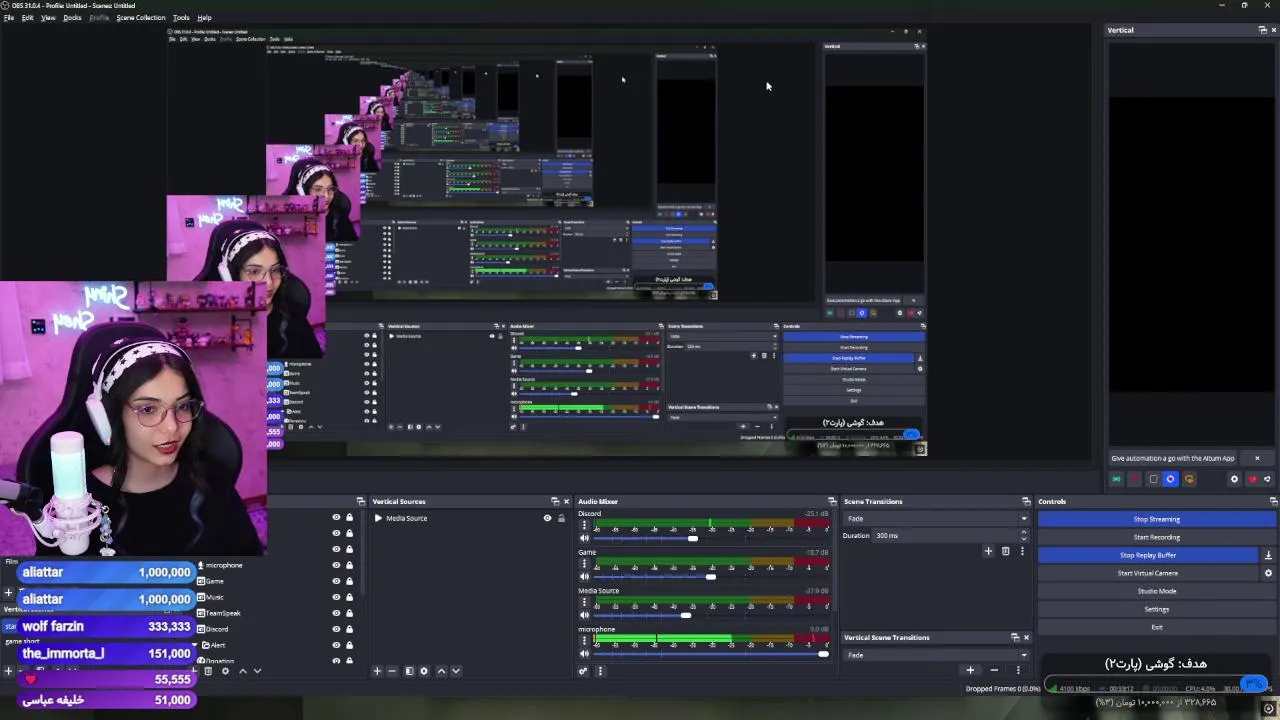The height and width of the screenshot is (720, 1280).
Task: Click the Stop Streaming button
Action: click(x=1156, y=519)
